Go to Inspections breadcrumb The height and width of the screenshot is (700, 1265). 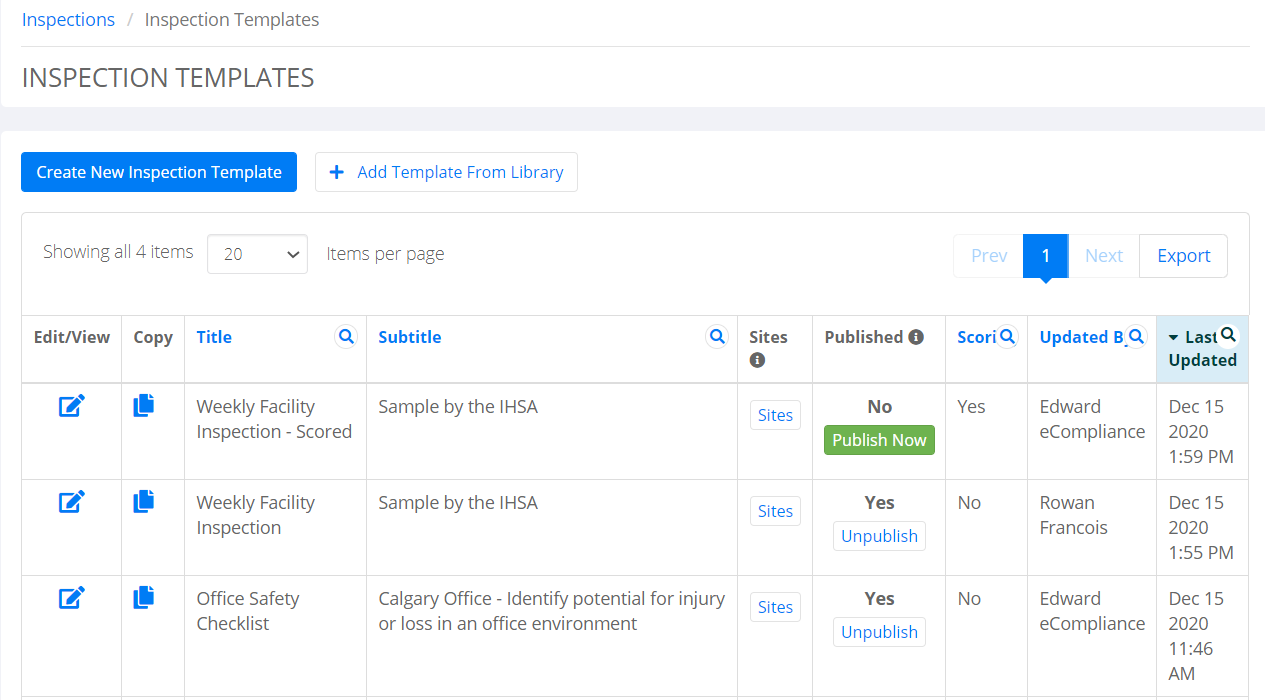(x=68, y=20)
